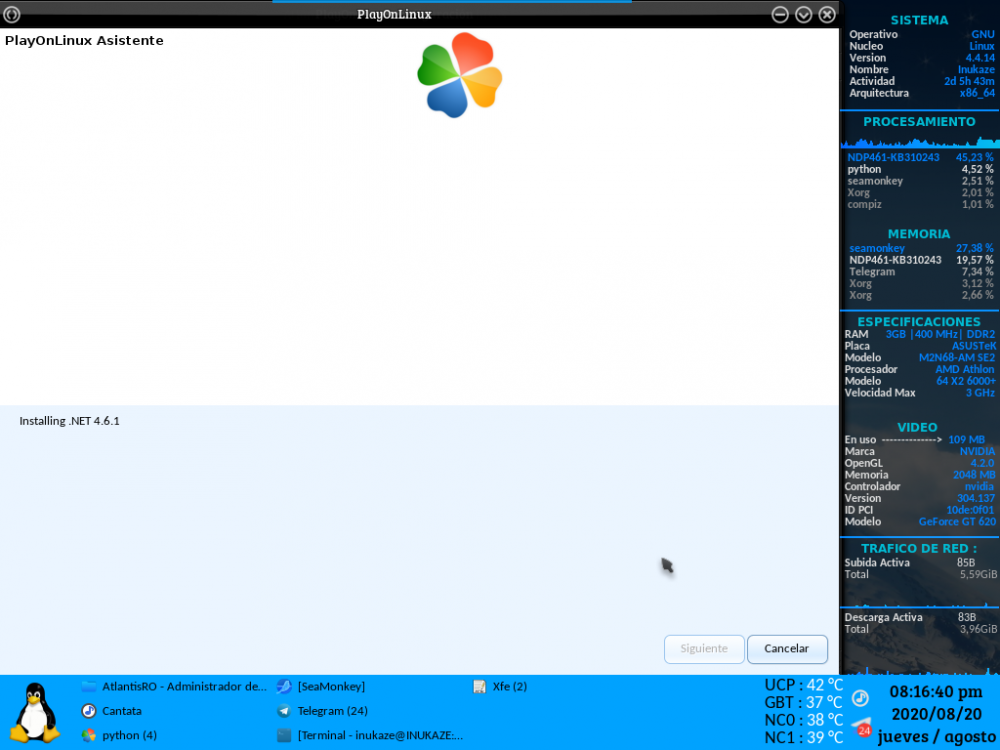Click the UCP temperature reading
Viewport: 1000px width, 750px height.
pos(803,685)
